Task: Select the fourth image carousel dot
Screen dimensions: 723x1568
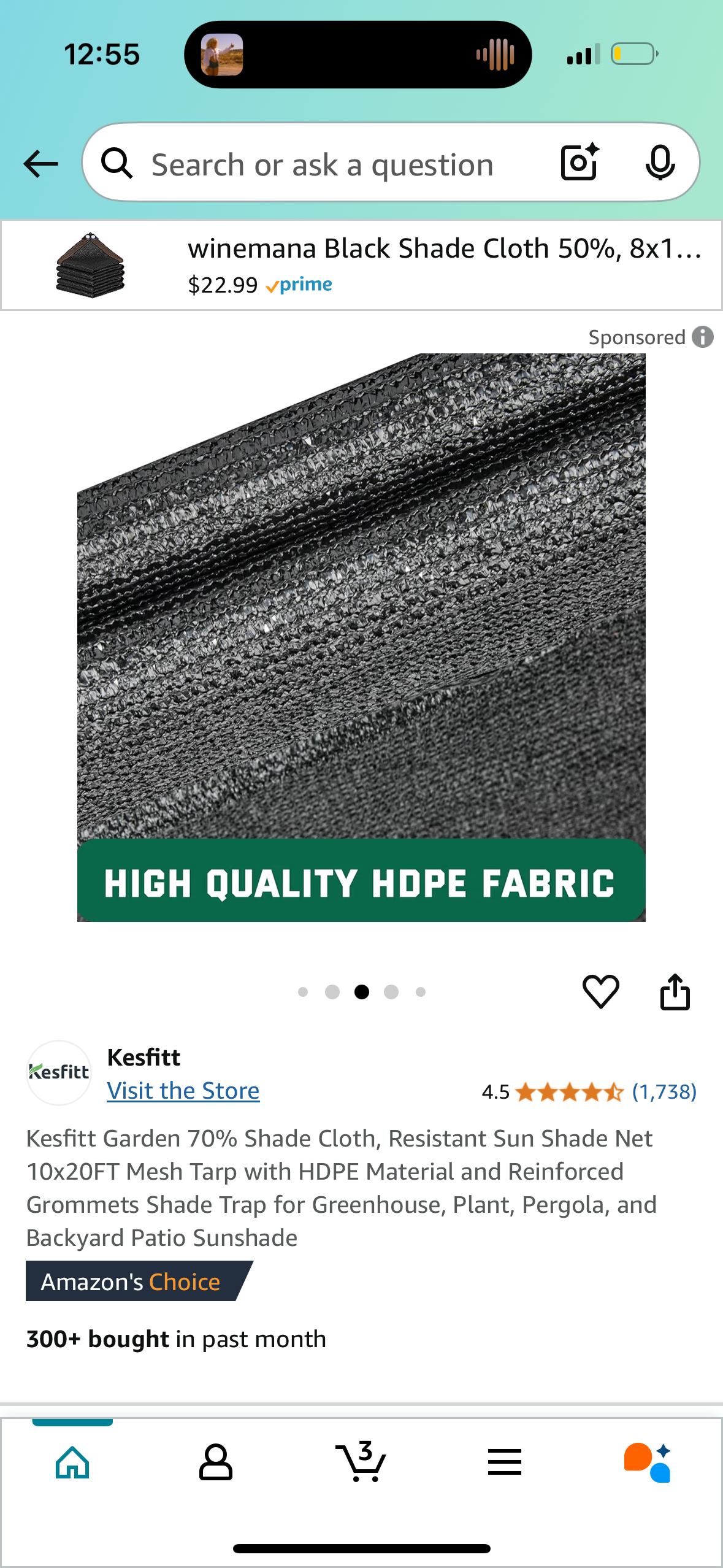Action: (391, 992)
